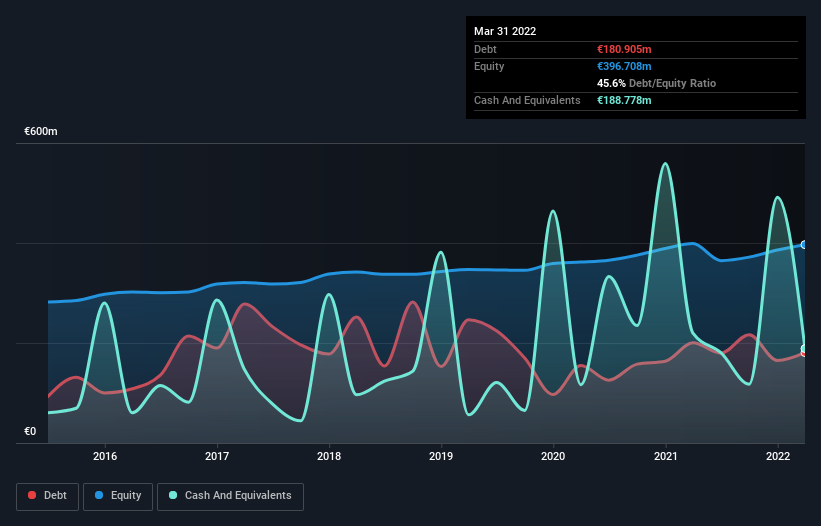Viewport: 821px width, 526px height.
Task: Click the €396.708m equity value
Action: point(624,66)
